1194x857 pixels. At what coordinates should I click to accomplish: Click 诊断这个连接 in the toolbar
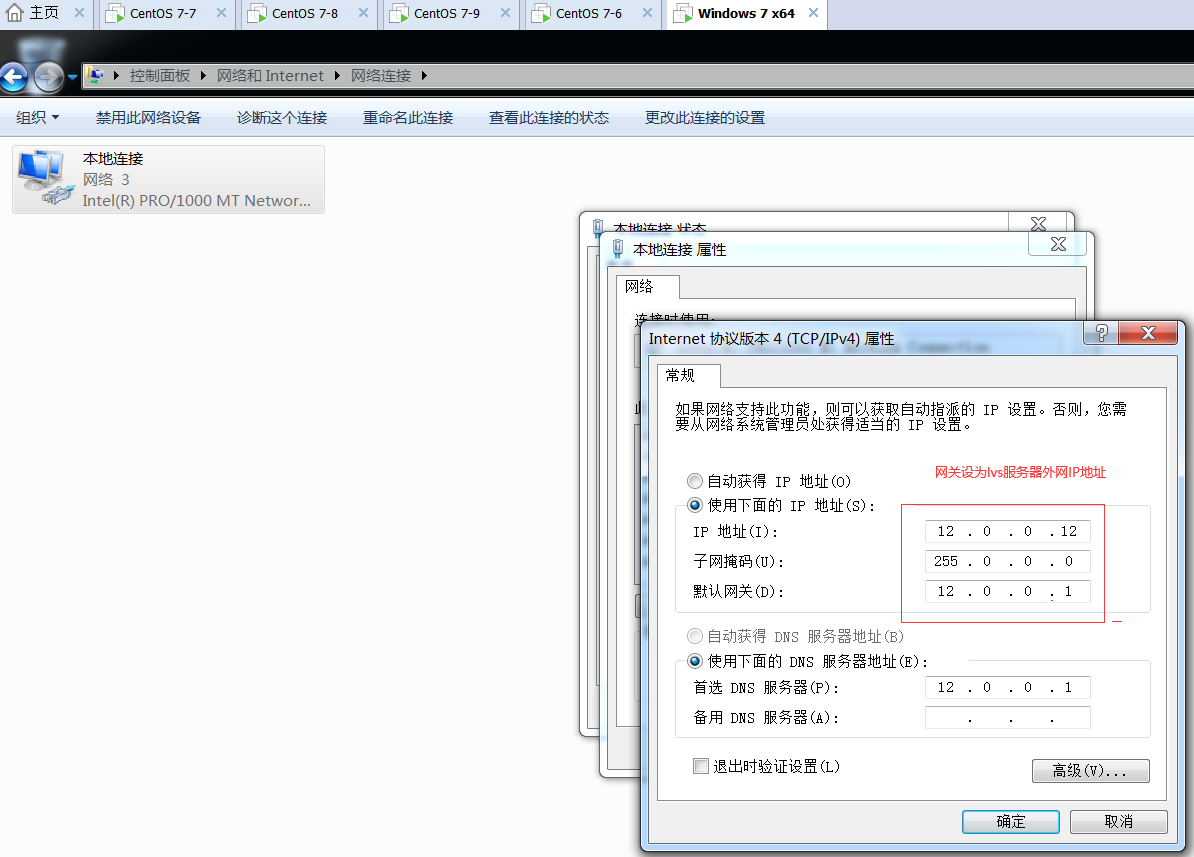point(282,117)
